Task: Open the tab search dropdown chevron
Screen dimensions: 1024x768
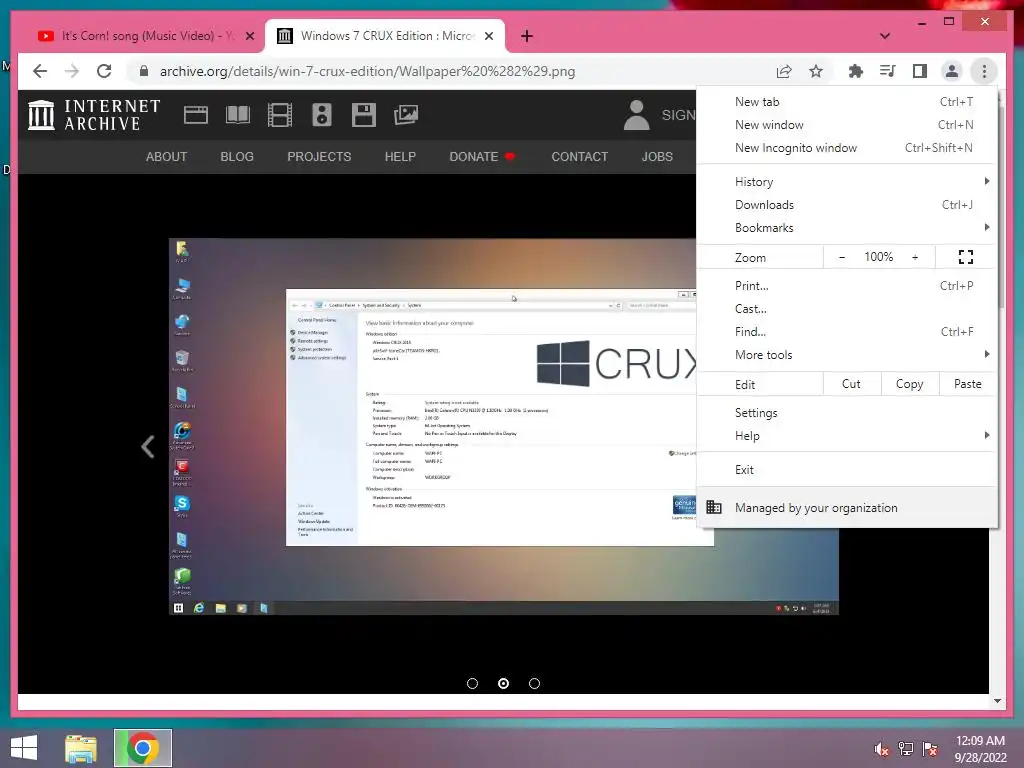Action: tap(885, 36)
